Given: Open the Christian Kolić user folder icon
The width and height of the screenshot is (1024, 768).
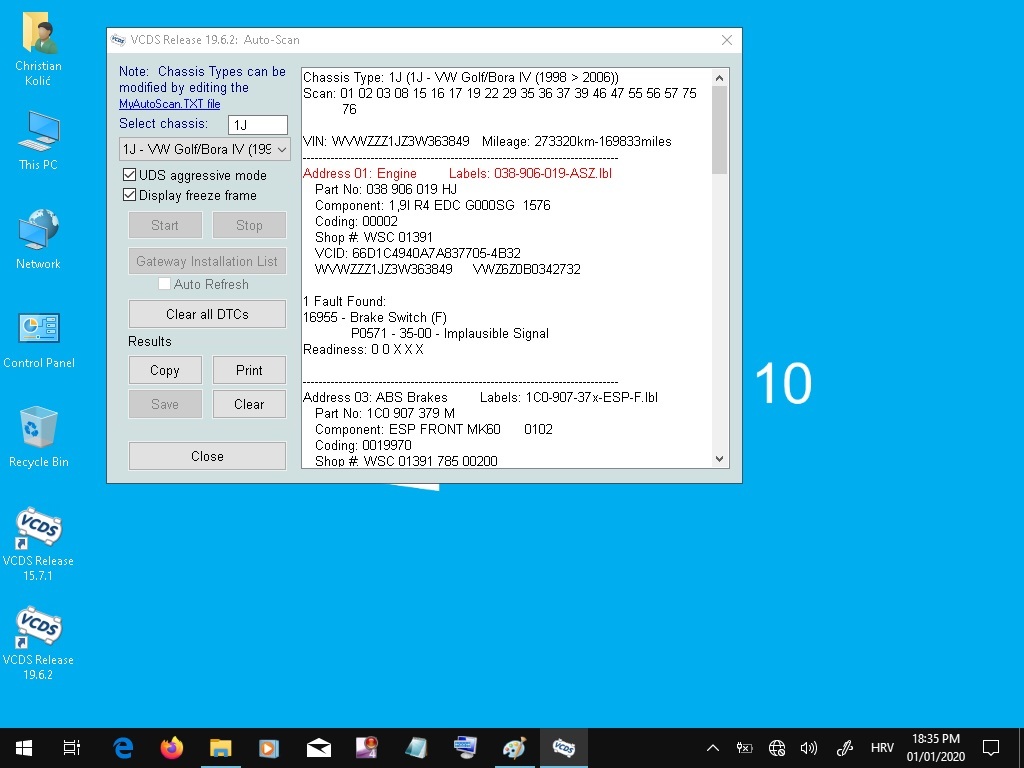Looking at the screenshot, I should (39, 49).
